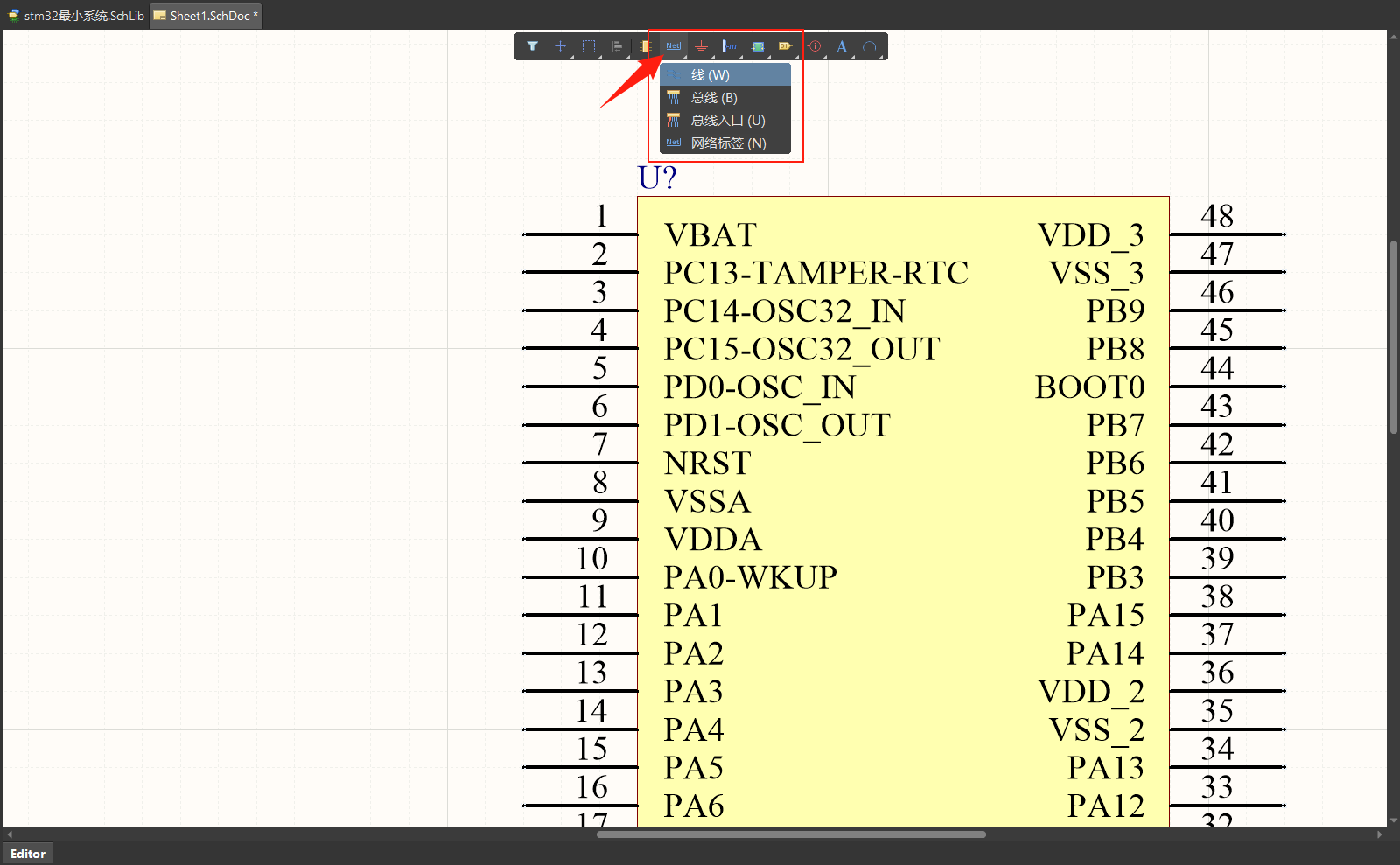Click the PD1-OSC_OUT pin name
Viewport: 1400px width, 865px height.
[777, 425]
